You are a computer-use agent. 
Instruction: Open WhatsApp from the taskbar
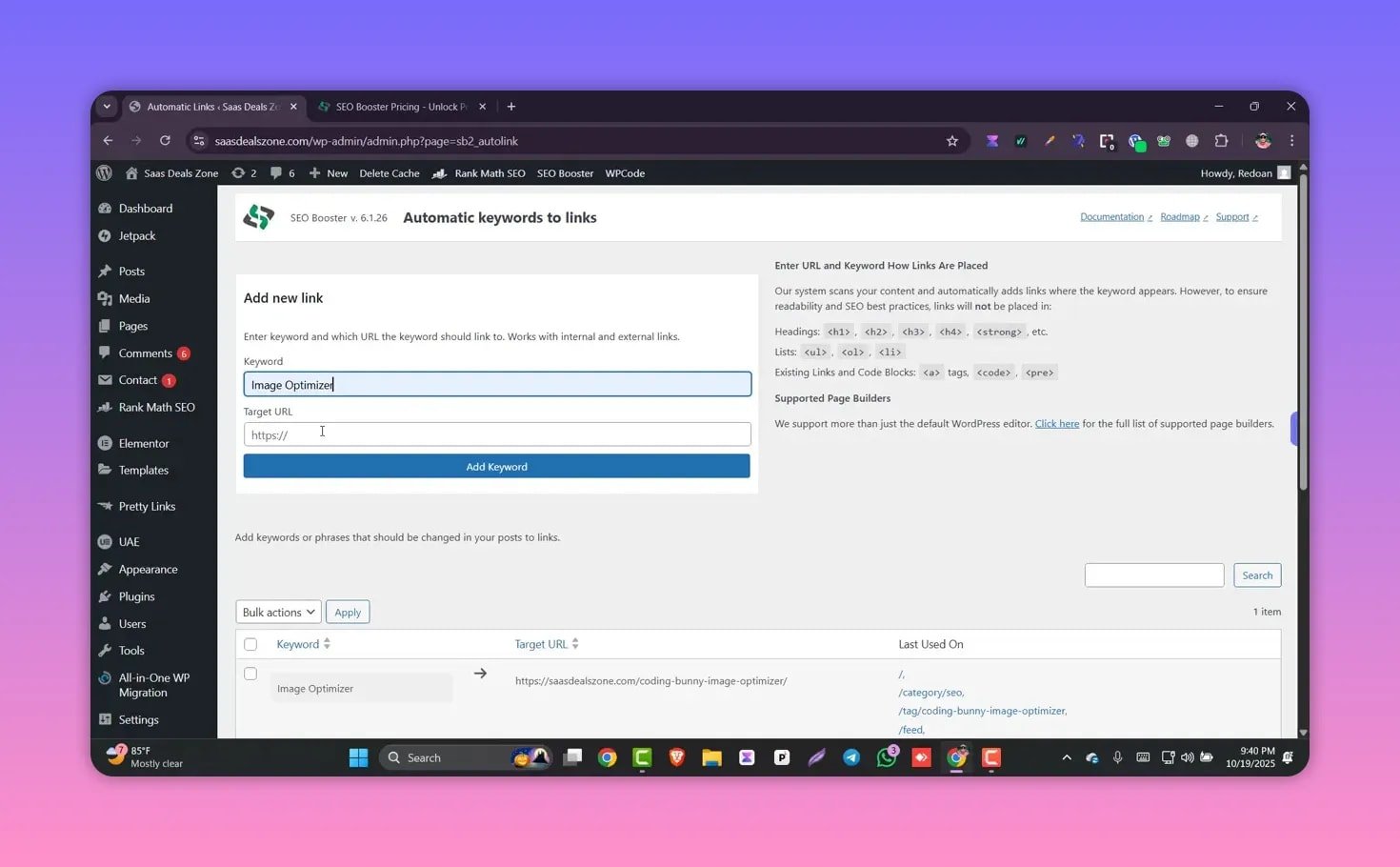[887, 757]
